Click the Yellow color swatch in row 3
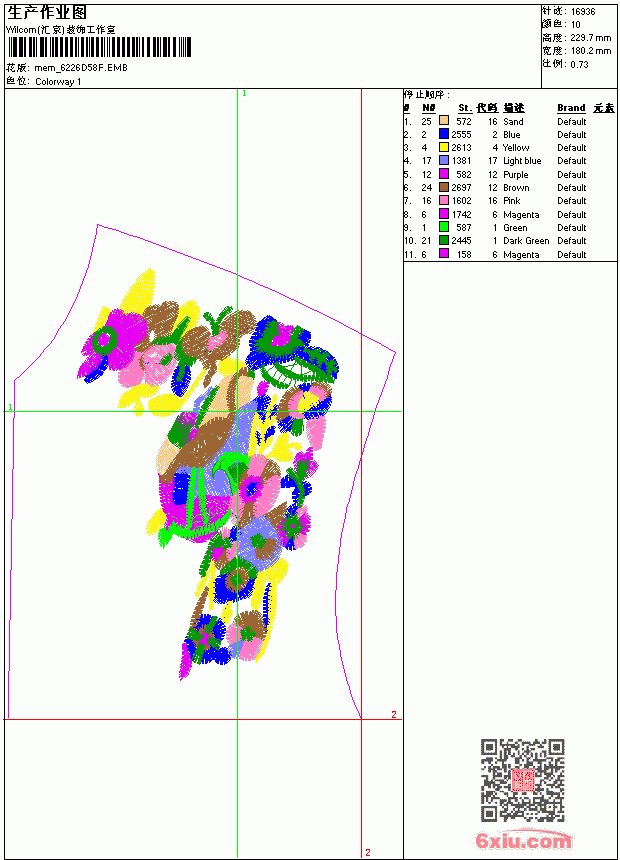The width and height of the screenshot is (620, 860). pyautogui.click(x=444, y=147)
